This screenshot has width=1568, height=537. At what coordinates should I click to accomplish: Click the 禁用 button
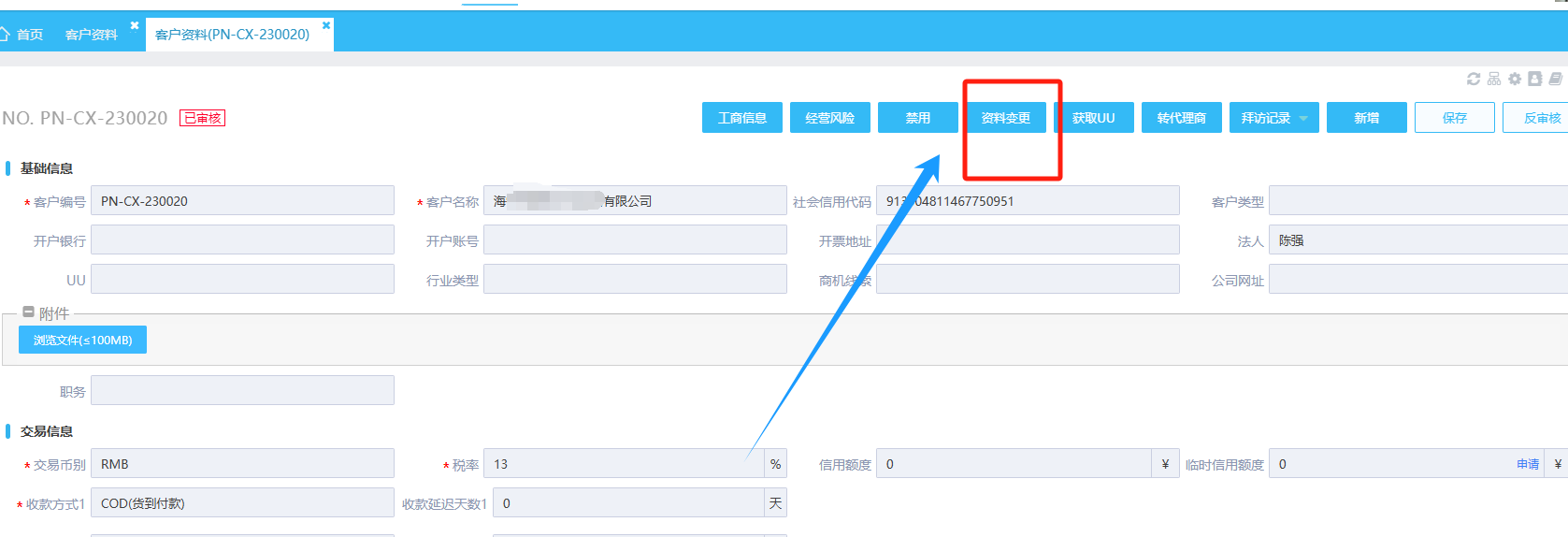pos(918,118)
